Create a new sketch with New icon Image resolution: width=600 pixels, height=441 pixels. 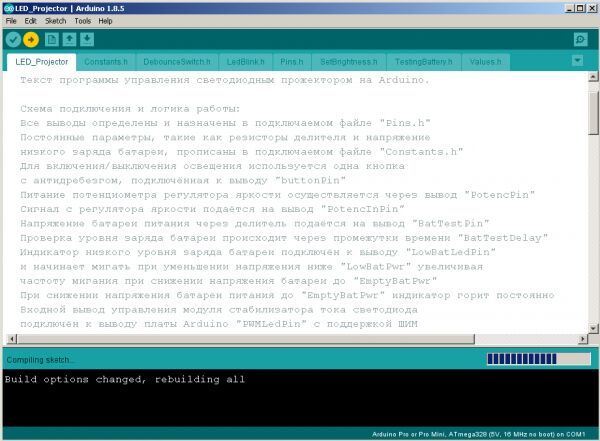coord(52,39)
